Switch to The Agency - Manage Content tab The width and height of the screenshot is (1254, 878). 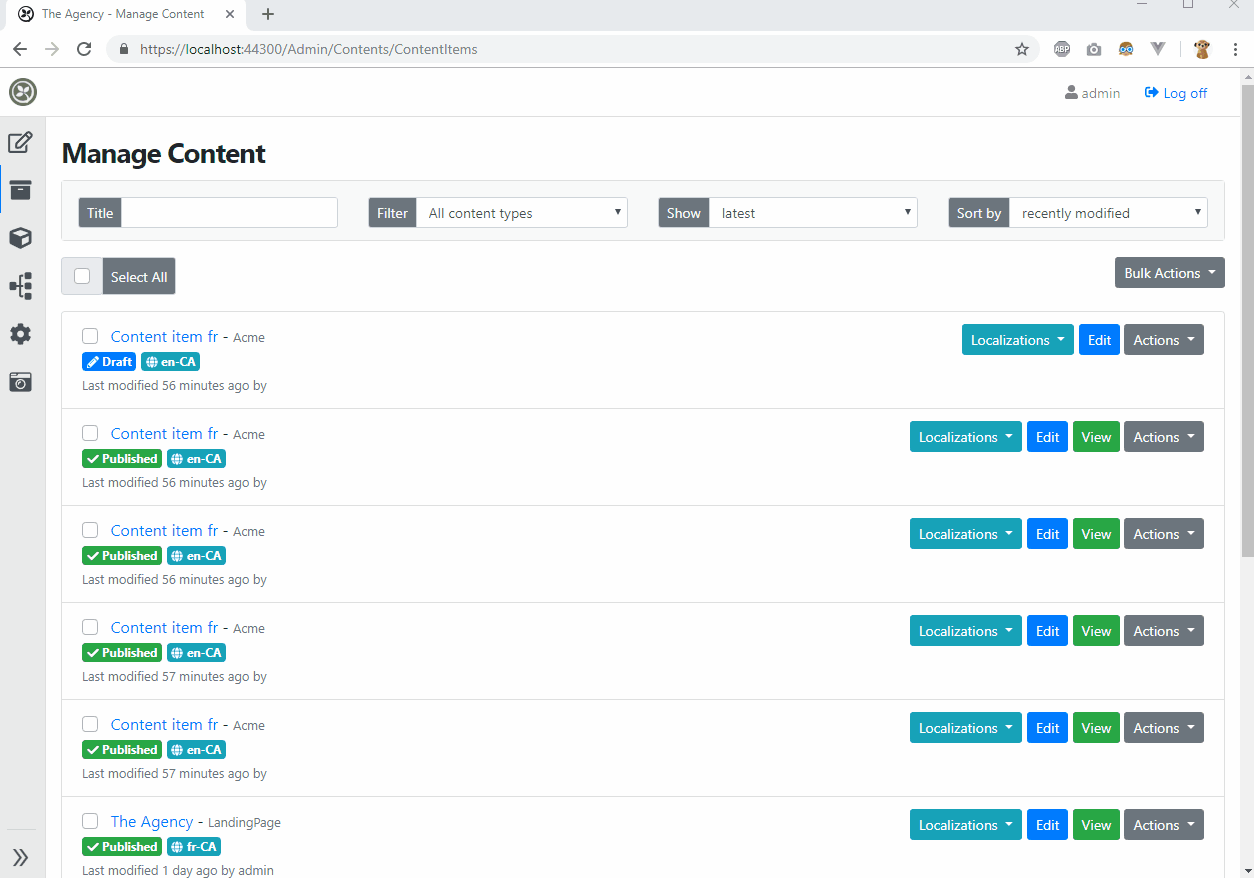123,14
